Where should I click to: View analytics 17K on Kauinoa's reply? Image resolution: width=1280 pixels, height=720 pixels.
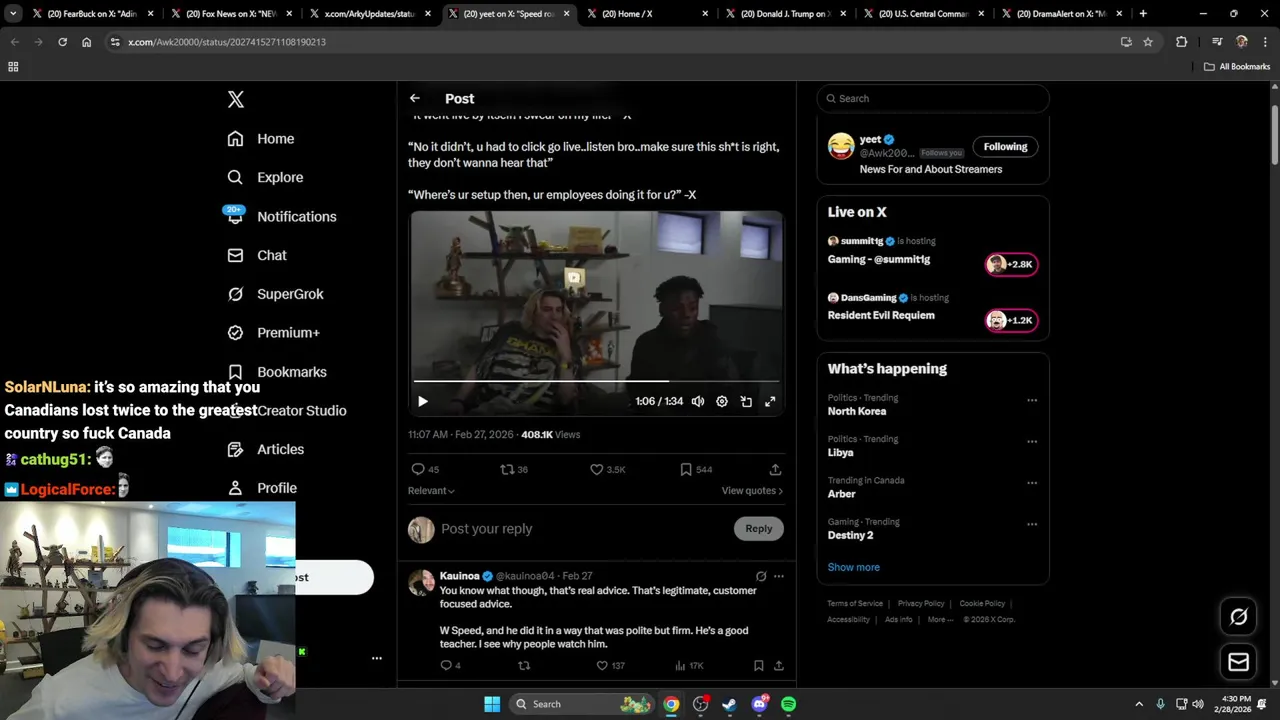(x=689, y=665)
